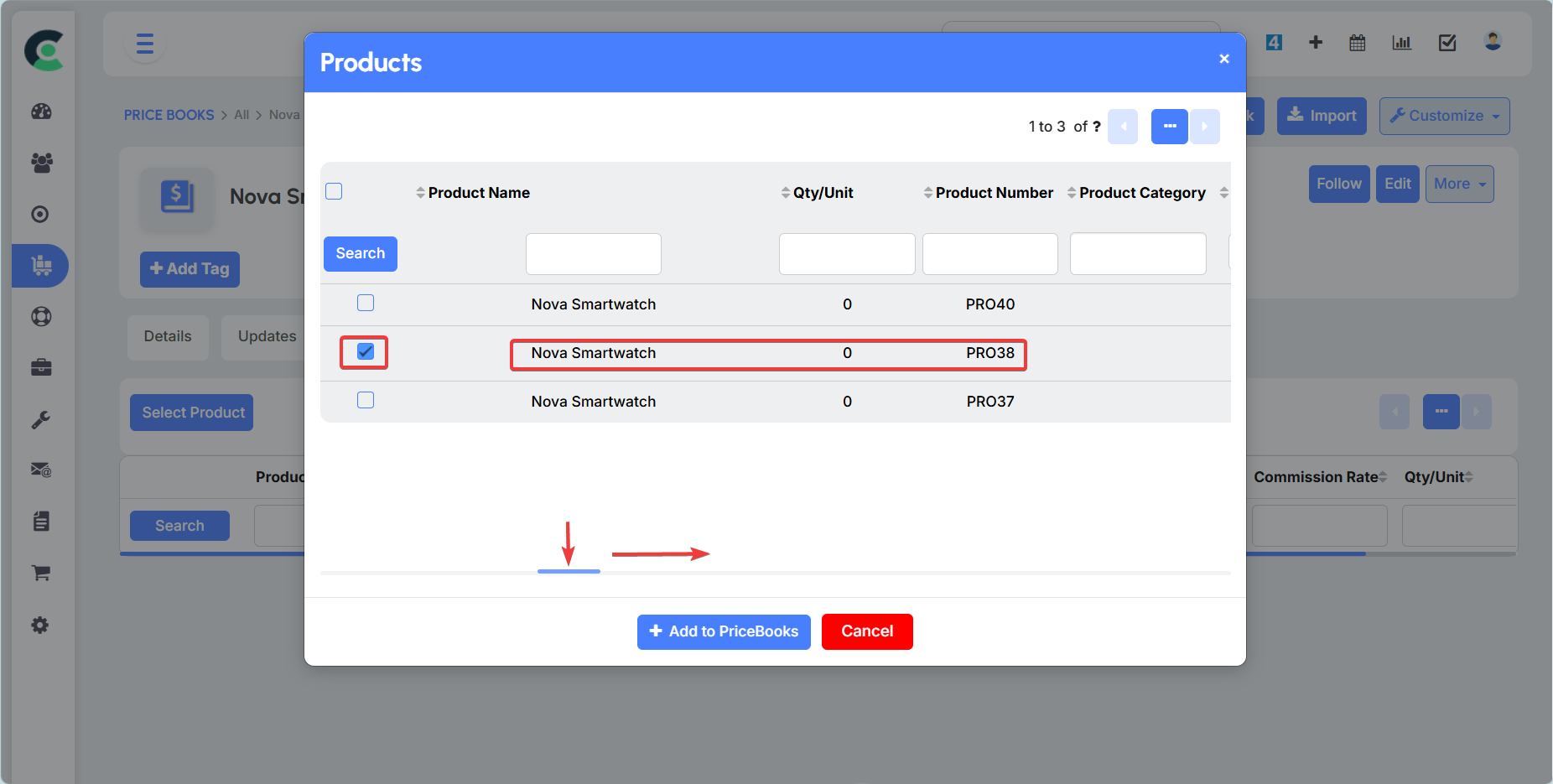Open the shopping cart icon in sidebar
1553x784 pixels.
(x=41, y=573)
